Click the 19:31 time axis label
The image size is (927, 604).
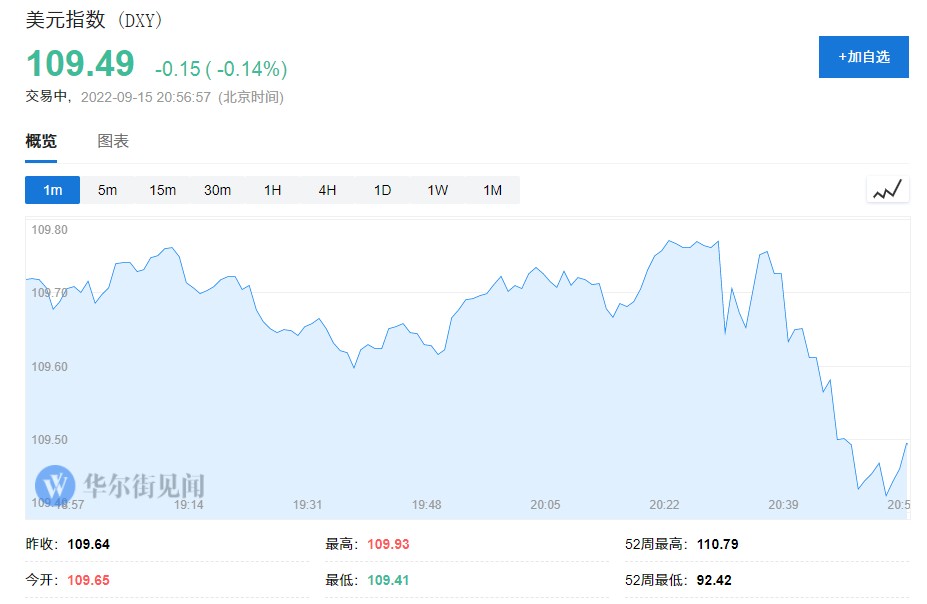pos(307,505)
